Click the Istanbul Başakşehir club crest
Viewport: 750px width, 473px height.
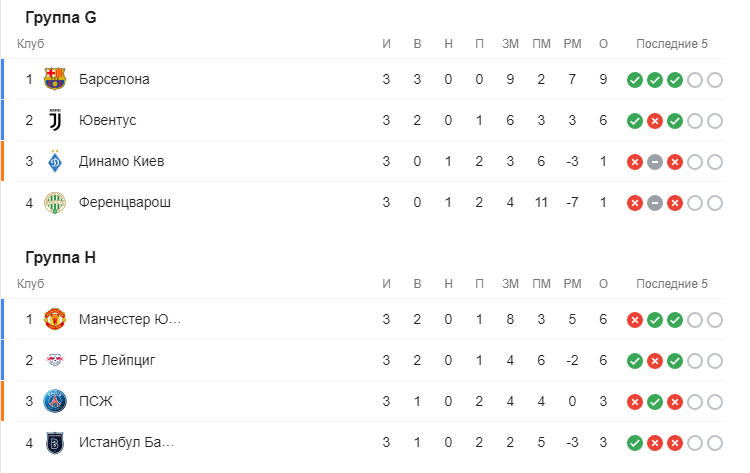tap(55, 442)
